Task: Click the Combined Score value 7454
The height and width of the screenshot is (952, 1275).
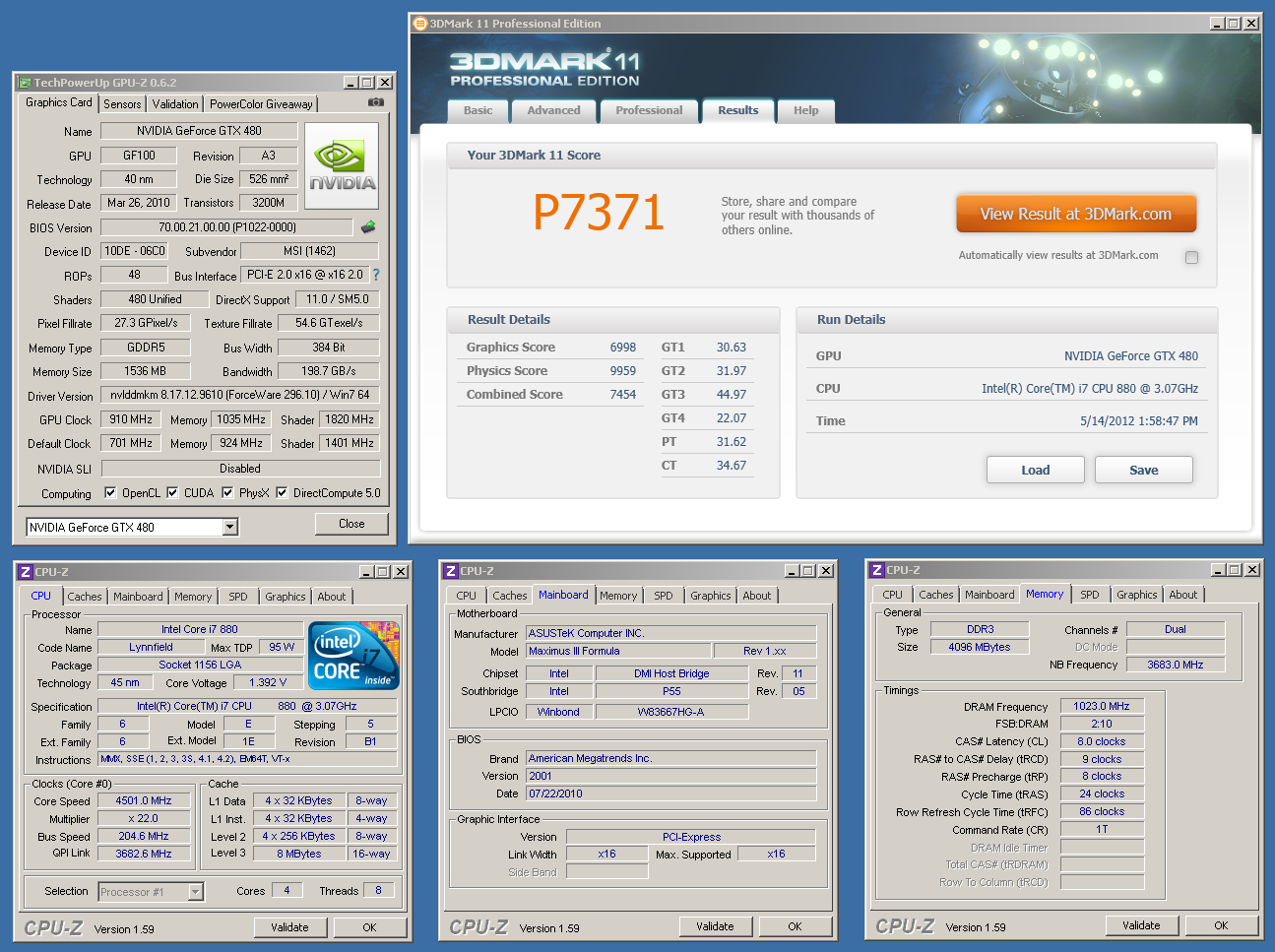Action: (623, 395)
